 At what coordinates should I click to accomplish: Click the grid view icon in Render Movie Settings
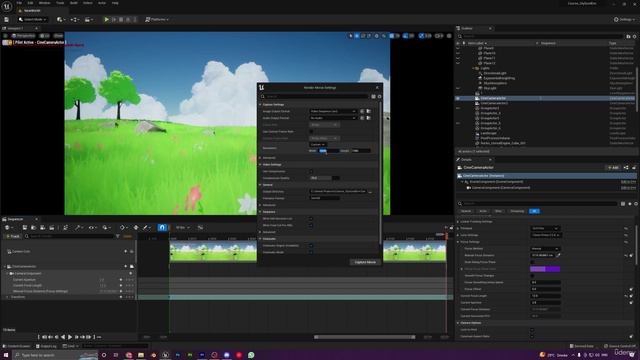click(373, 97)
